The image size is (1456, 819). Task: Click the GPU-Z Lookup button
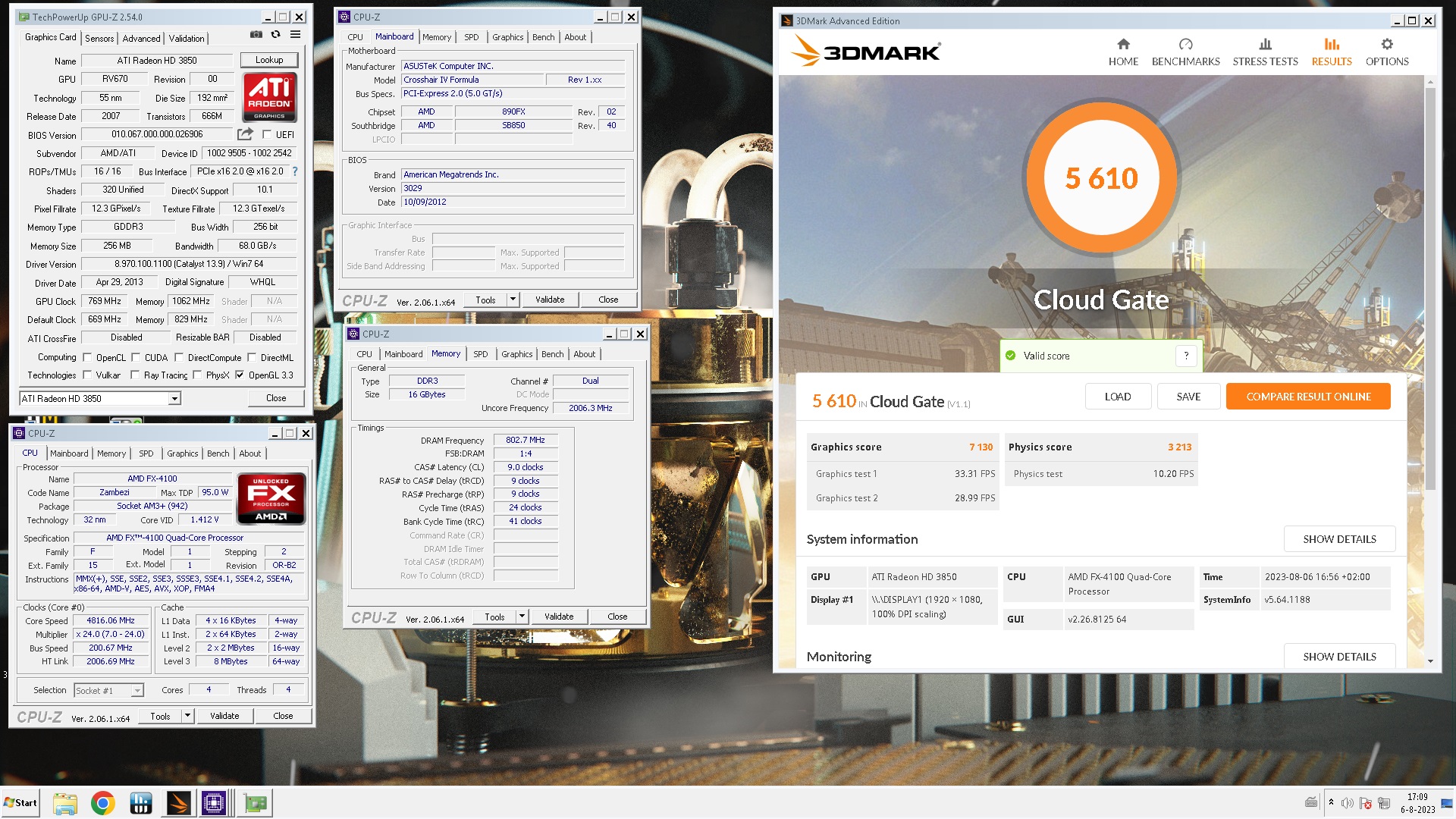click(x=269, y=60)
